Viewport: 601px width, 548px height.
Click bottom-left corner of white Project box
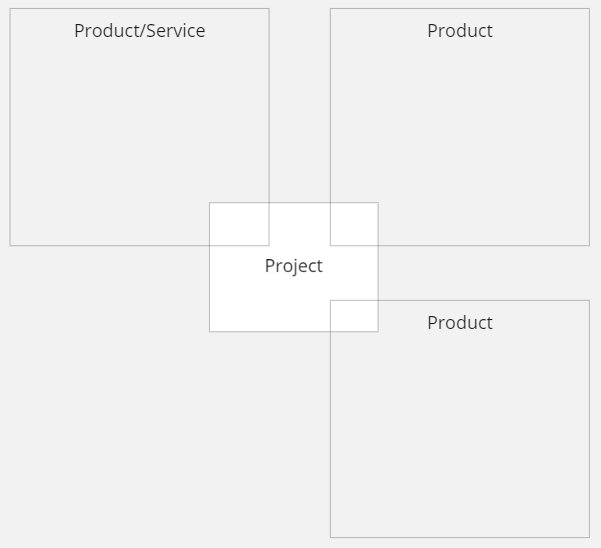pos(214,326)
